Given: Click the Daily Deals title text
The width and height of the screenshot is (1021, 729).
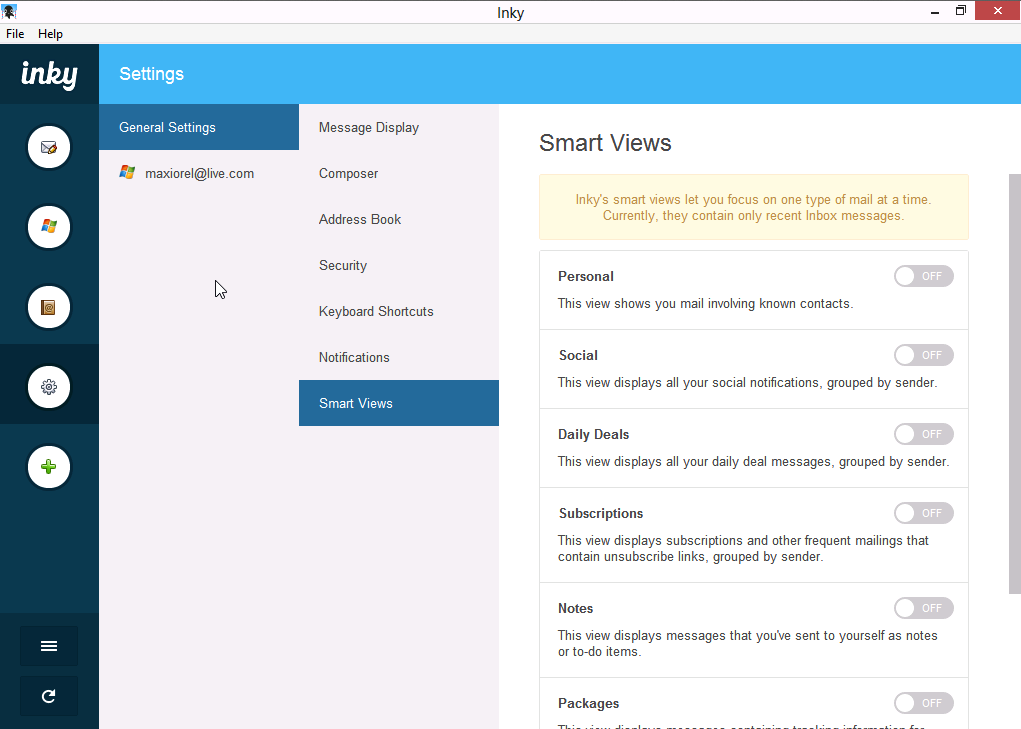Looking at the screenshot, I should point(593,435).
